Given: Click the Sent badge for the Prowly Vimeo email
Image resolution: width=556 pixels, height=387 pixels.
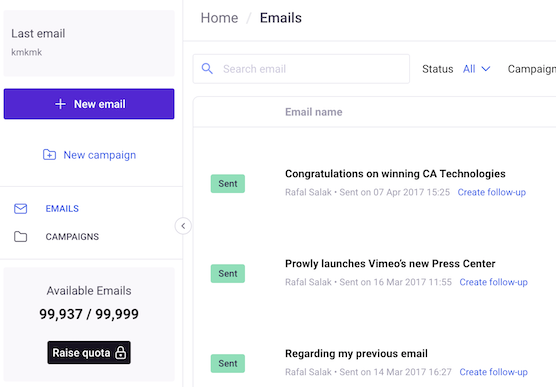Looking at the screenshot, I should click(228, 273).
